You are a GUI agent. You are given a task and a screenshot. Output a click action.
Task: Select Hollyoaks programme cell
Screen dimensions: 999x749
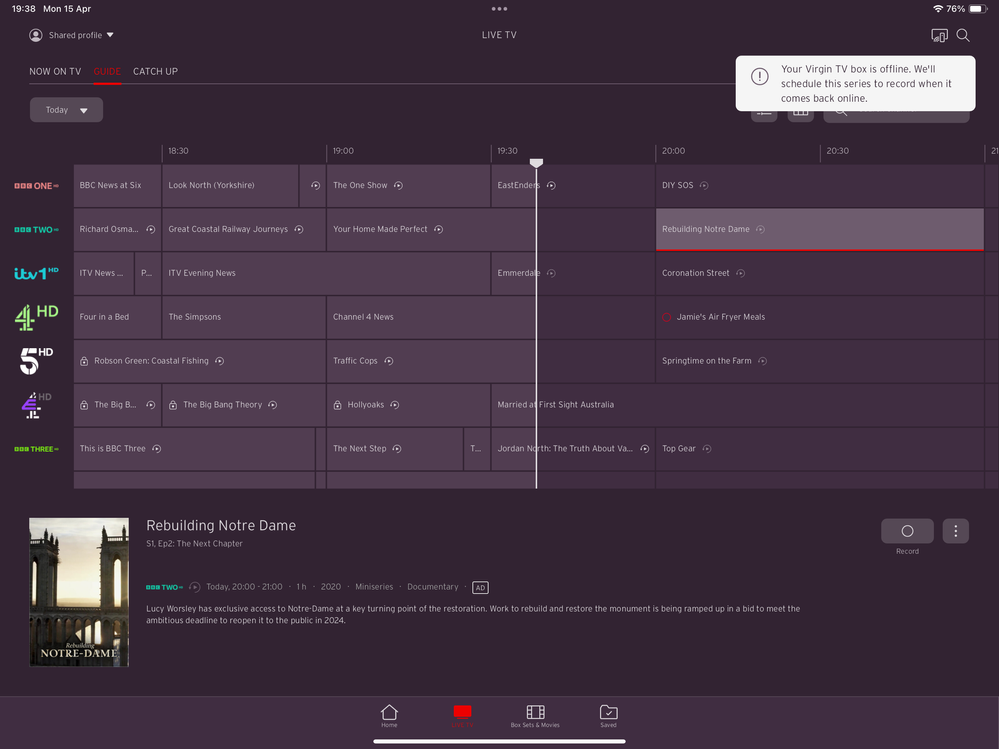(x=408, y=405)
